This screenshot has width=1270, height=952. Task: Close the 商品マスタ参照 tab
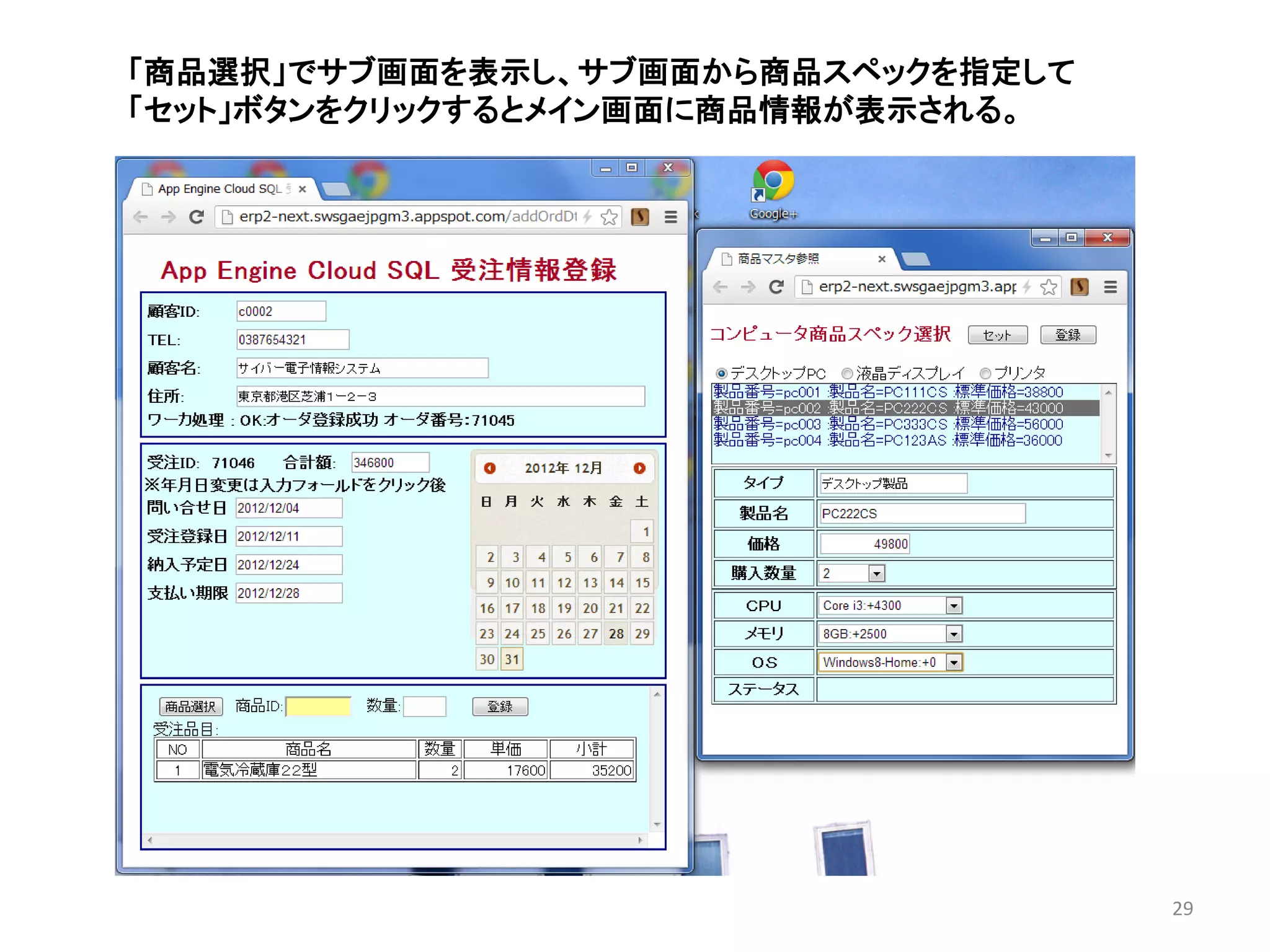(882, 259)
